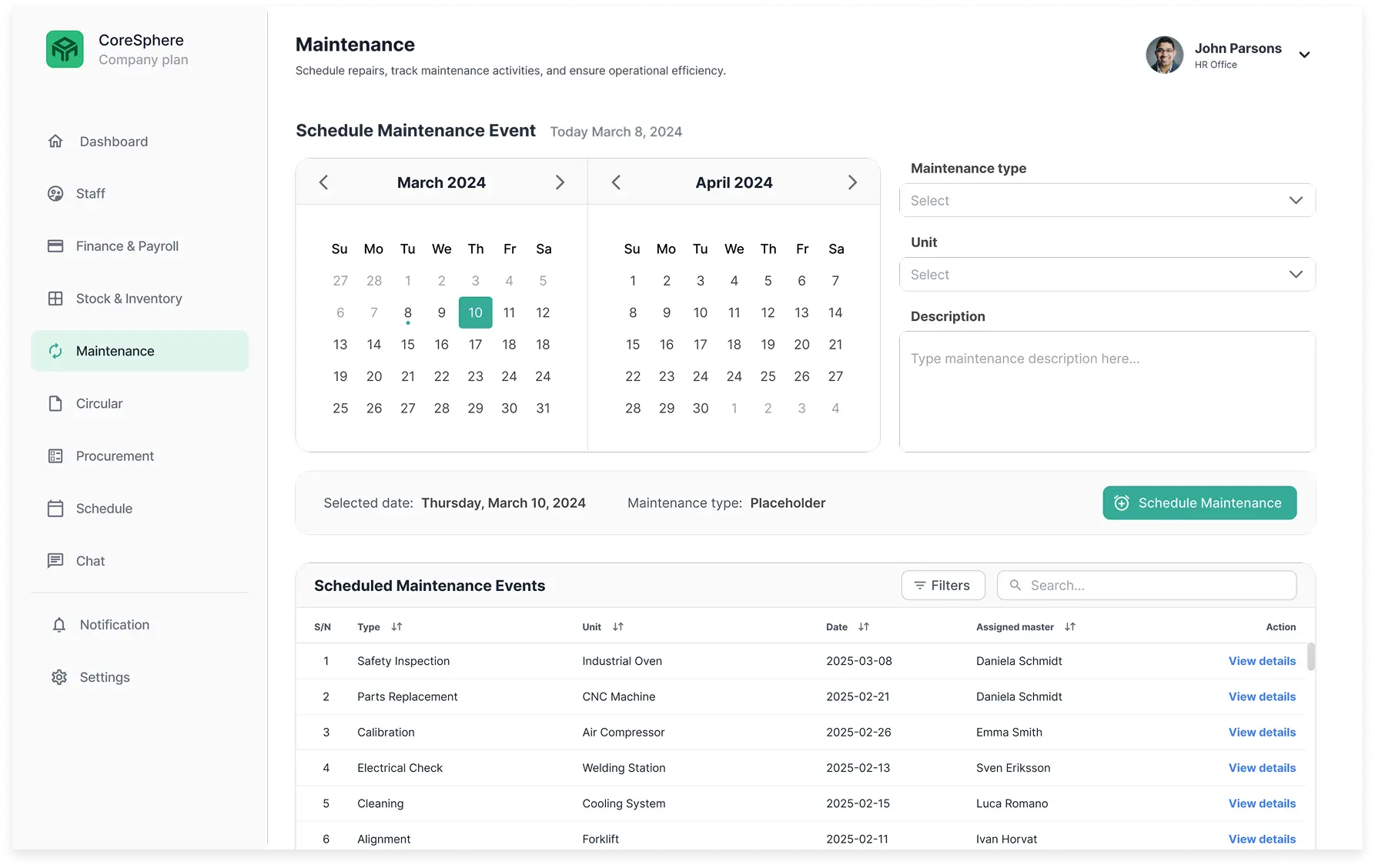Viewport: 1375px width, 868px height.
Task: Click the Chat message icon
Action: pos(55,561)
